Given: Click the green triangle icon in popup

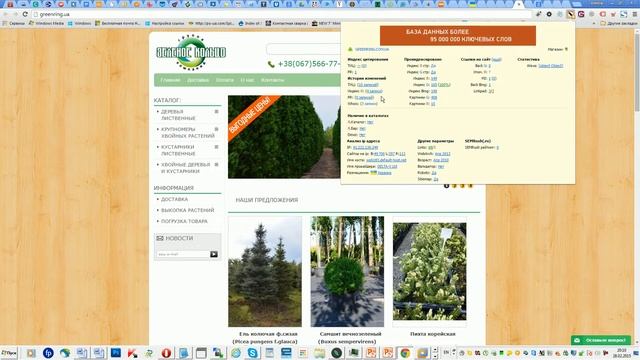Looking at the screenshot, I should click(x=350, y=49).
